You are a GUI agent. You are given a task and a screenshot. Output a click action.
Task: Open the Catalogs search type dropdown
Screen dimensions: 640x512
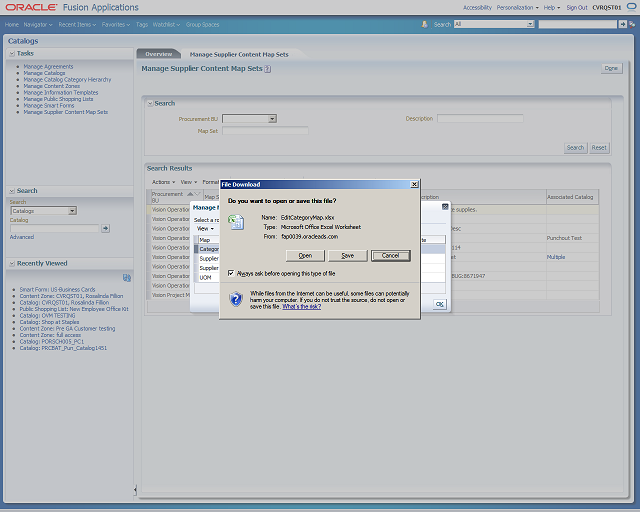tap(72, 211)
